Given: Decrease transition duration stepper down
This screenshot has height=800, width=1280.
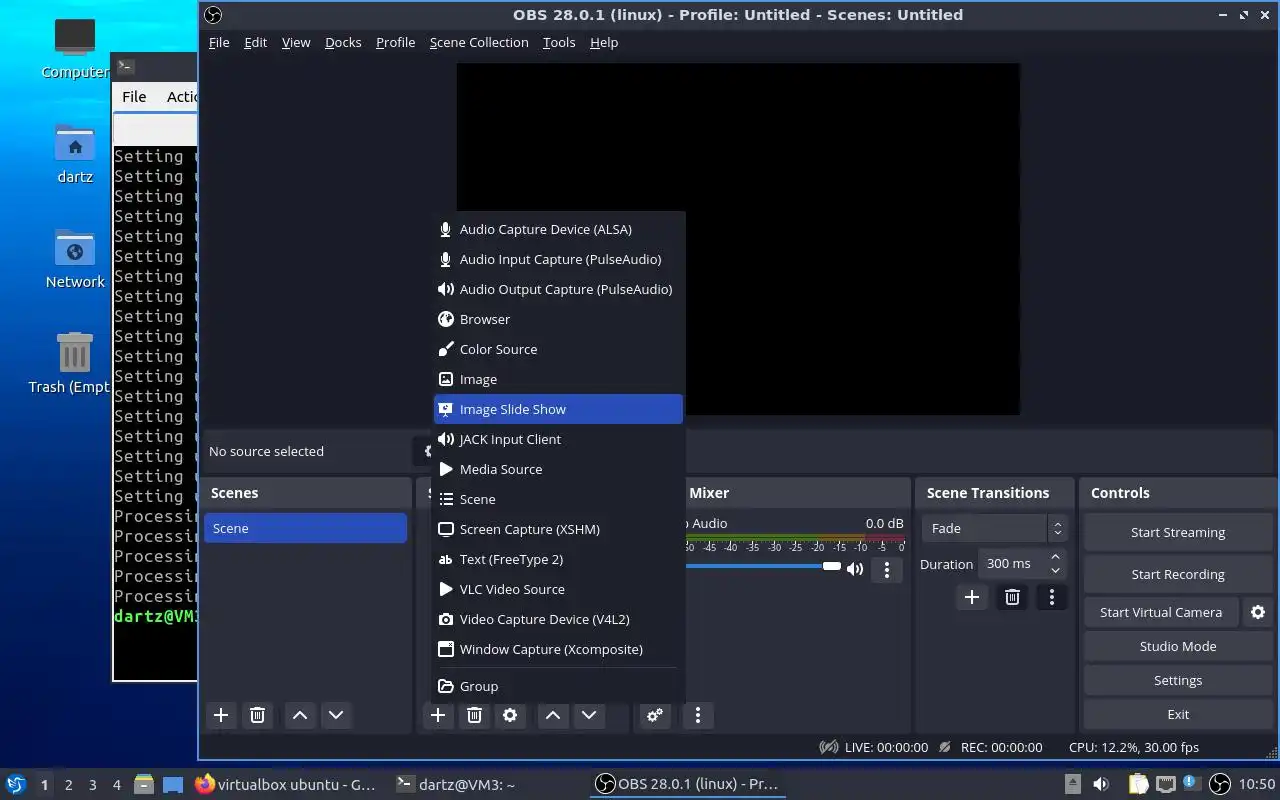Looking at the screenshot, I should click(x=1055, y=570).
